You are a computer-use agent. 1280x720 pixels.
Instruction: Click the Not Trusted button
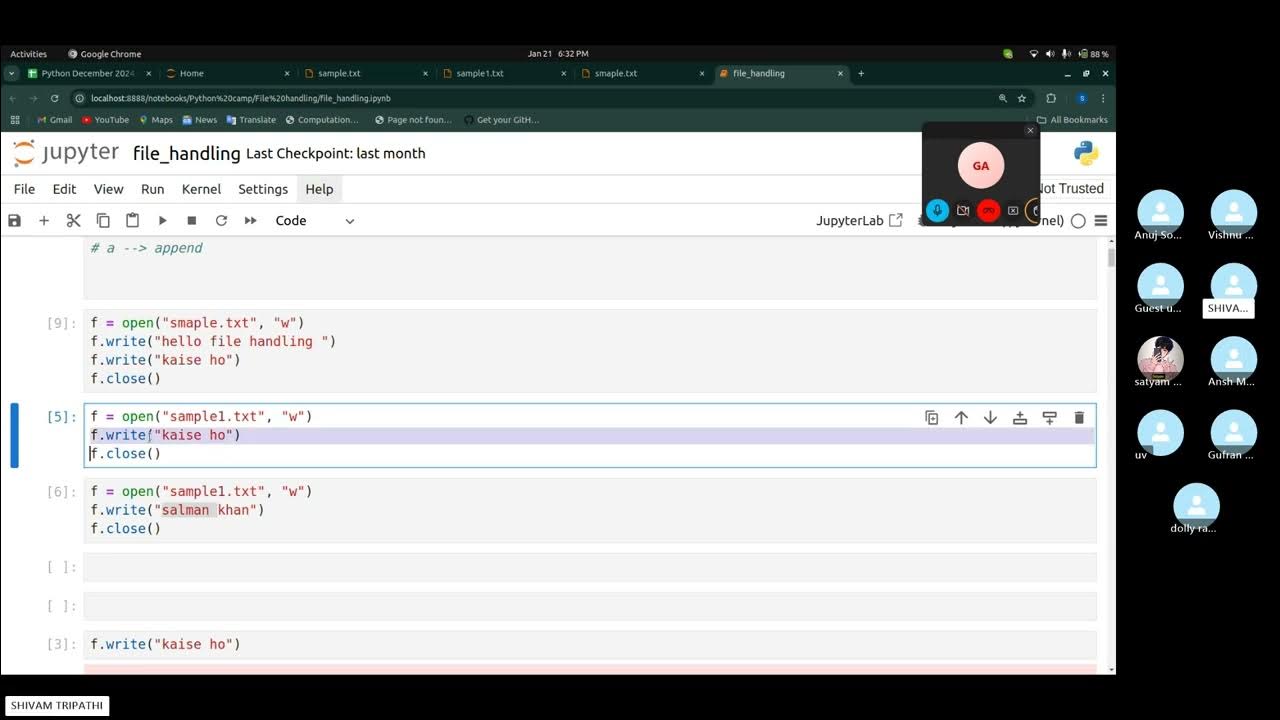coord(1071,188)
